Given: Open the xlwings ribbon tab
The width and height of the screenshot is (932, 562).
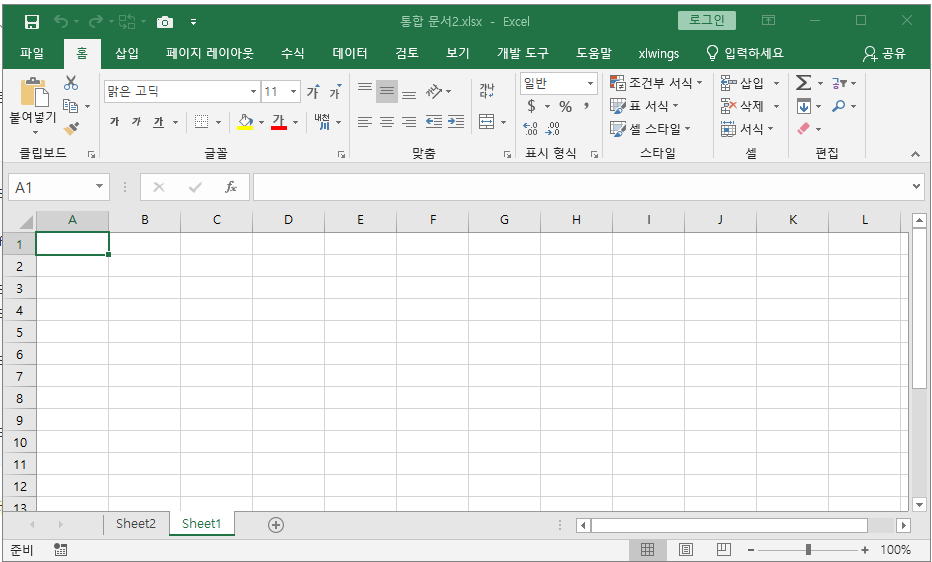Looking at the screenshot, I should [659, 53].
